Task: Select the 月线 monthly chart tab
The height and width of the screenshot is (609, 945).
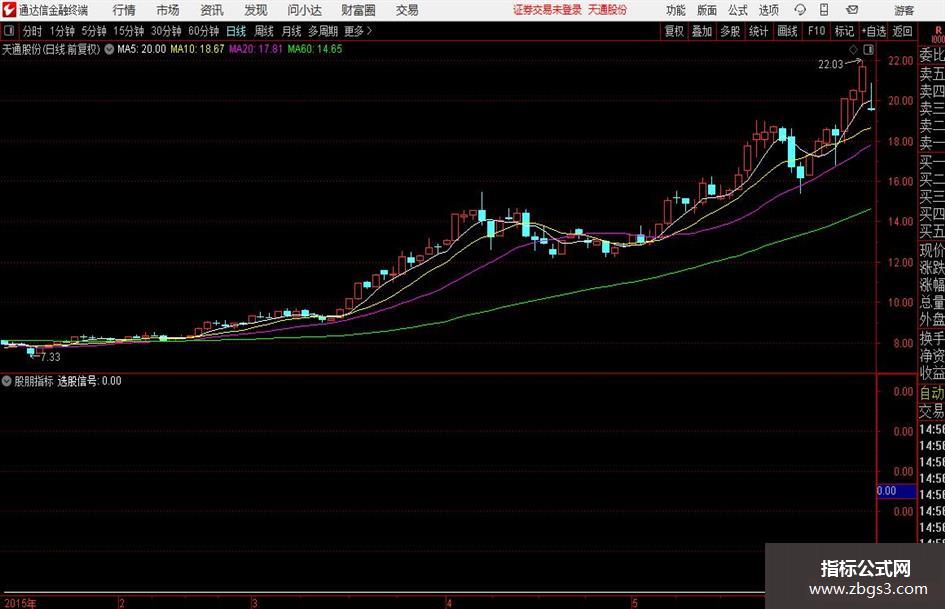Action: tap(292, 31)
